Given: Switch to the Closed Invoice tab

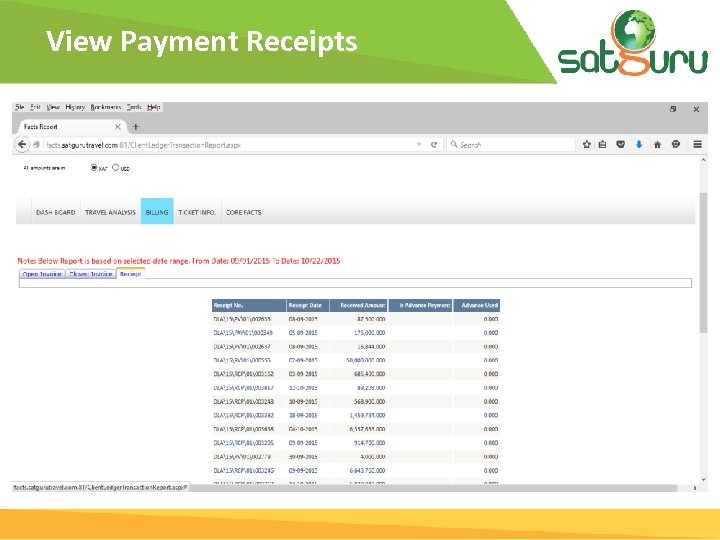Looking at the screenshot, I should [91, 274].
